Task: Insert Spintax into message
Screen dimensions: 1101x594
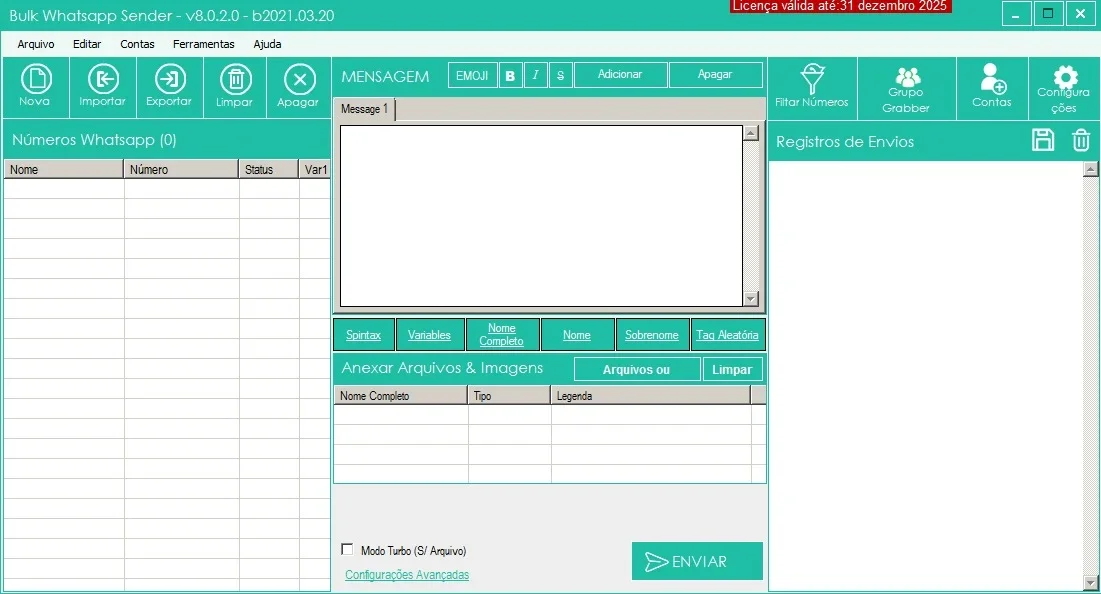Action: click(x=363, y=335)
